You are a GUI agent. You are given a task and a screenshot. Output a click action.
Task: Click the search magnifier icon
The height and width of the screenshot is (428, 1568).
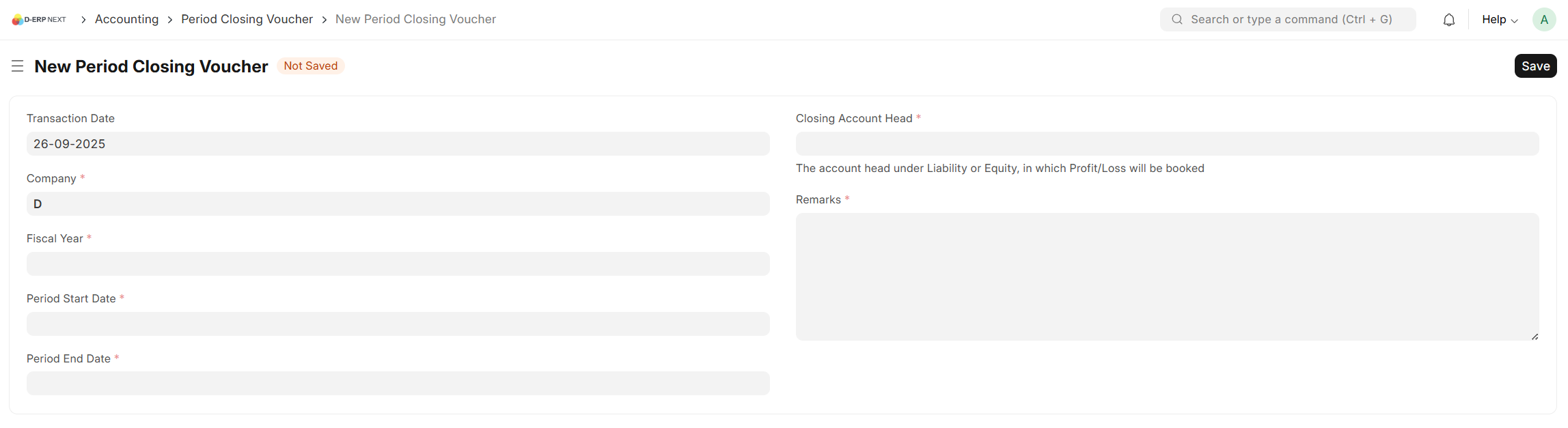click(1177, 19)
